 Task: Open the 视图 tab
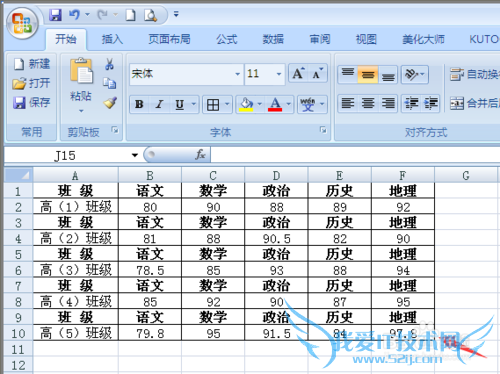(366, 39)
